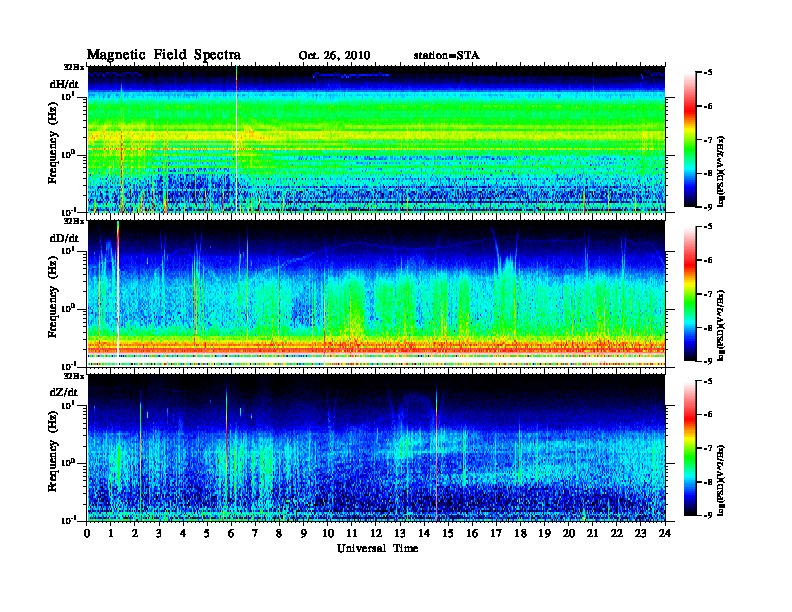Viewport: 792px width, 612px height.
Task: Click the "-6" tick on the dD/dt color scale
Action: pos(708,260)
